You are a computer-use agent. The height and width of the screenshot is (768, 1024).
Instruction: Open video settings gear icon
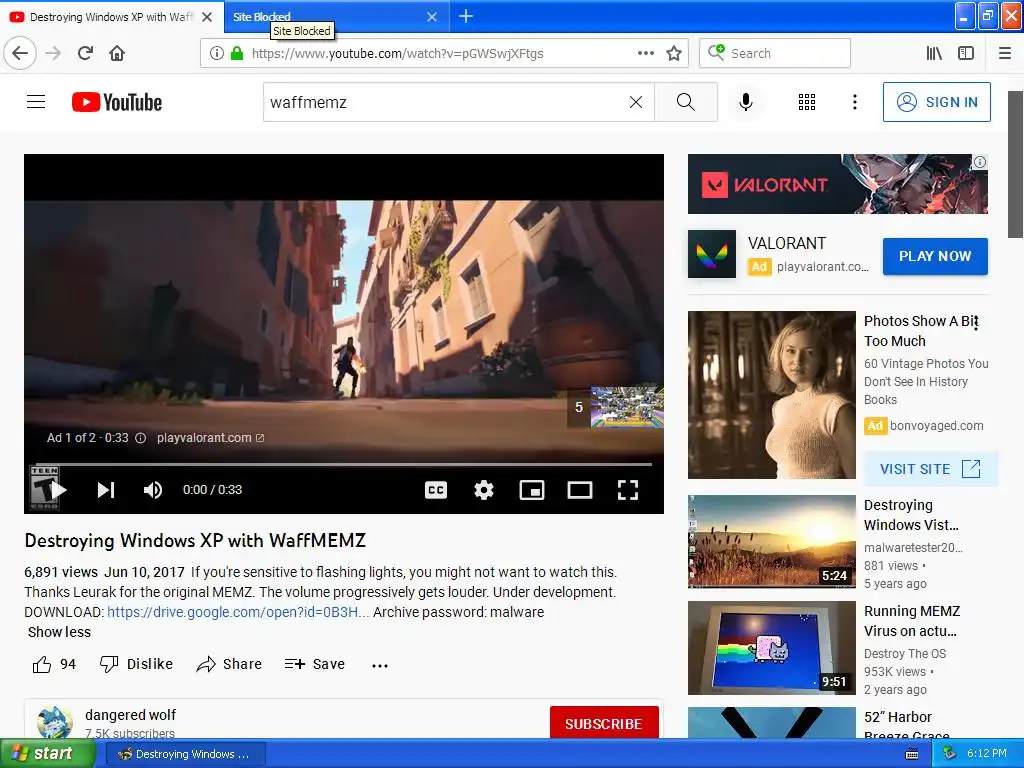484,490
